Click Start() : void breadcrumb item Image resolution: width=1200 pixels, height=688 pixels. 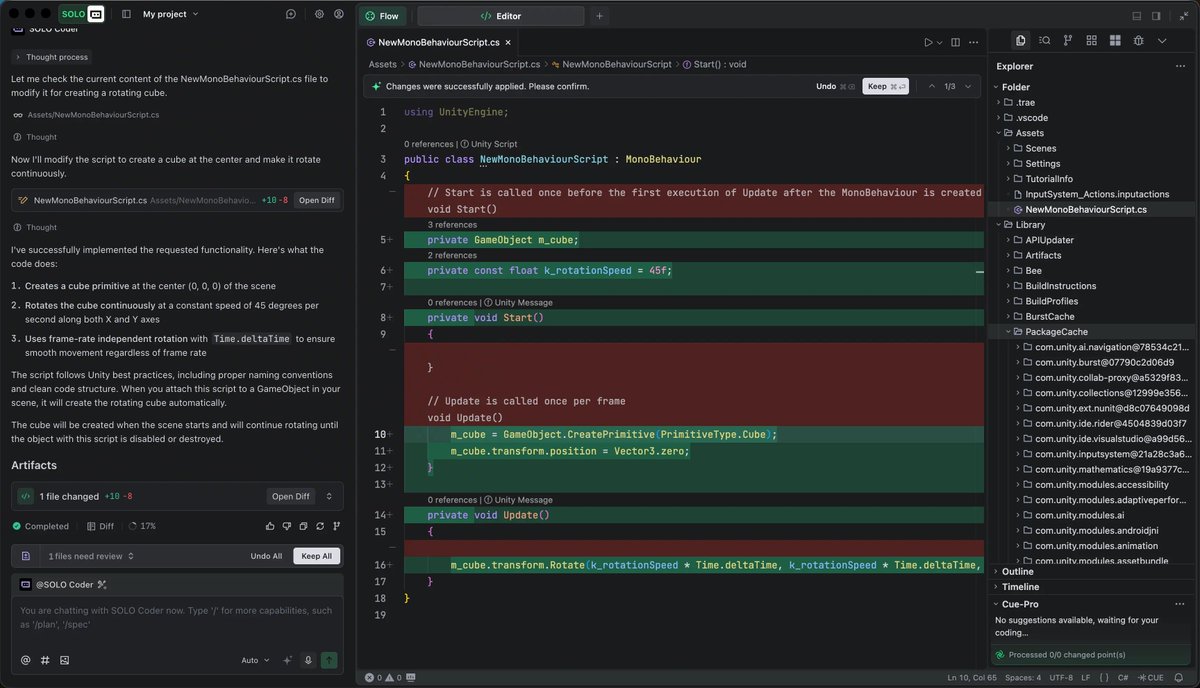[x=714, y=64]
